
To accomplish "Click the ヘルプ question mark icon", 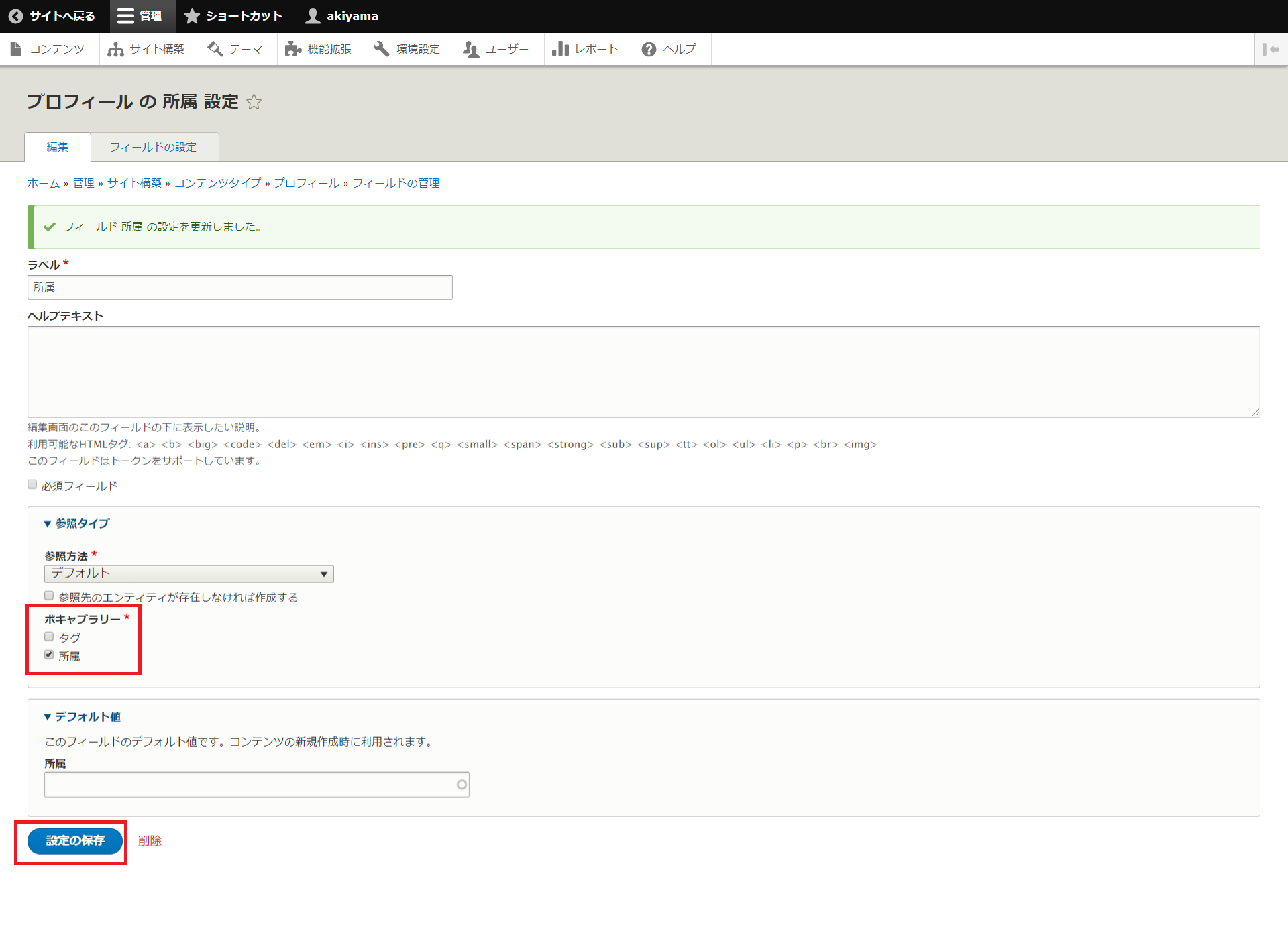I will click(x=649, y=49).
